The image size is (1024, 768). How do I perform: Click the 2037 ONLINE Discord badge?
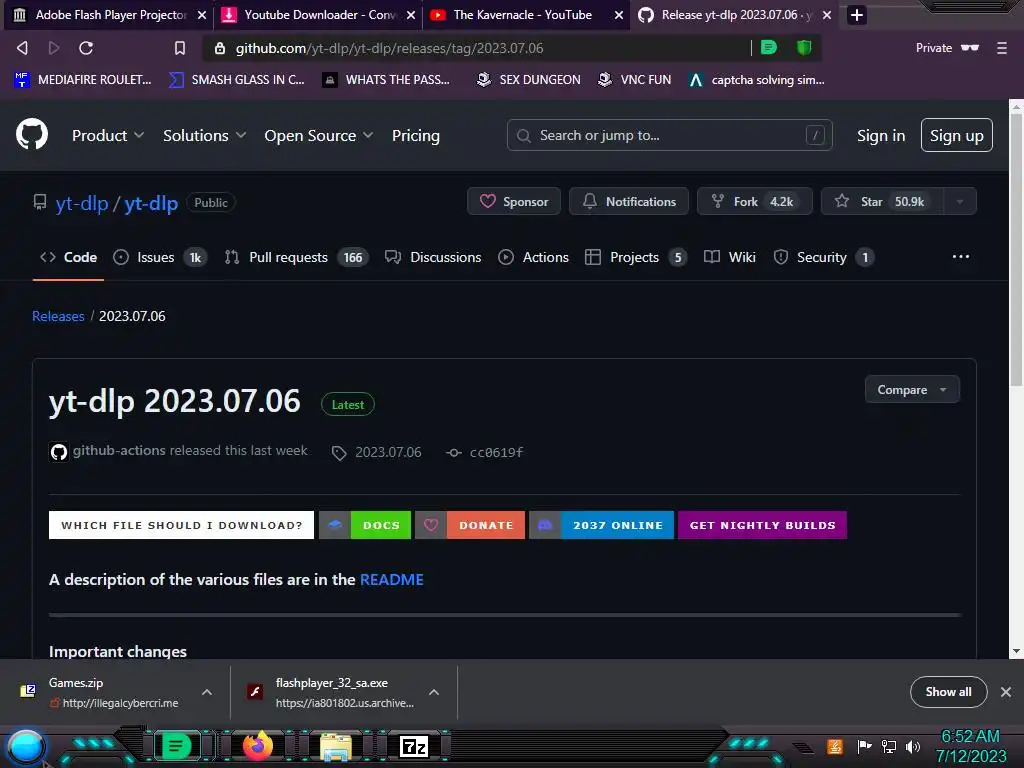[x=601, y=525]
